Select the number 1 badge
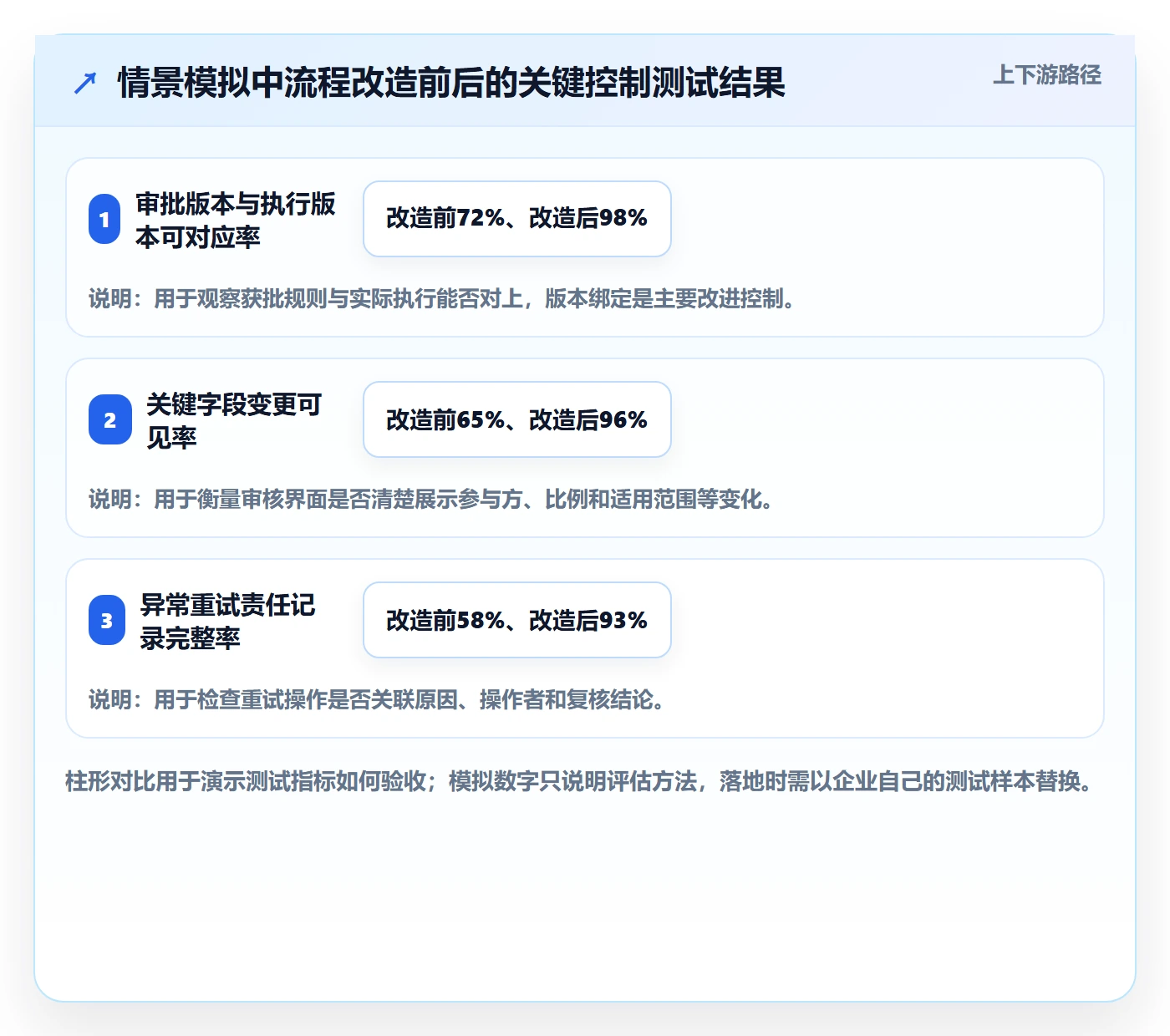Image resolution: width=1170 pixels, height=1036 pixels. click(x=104, y=219)
